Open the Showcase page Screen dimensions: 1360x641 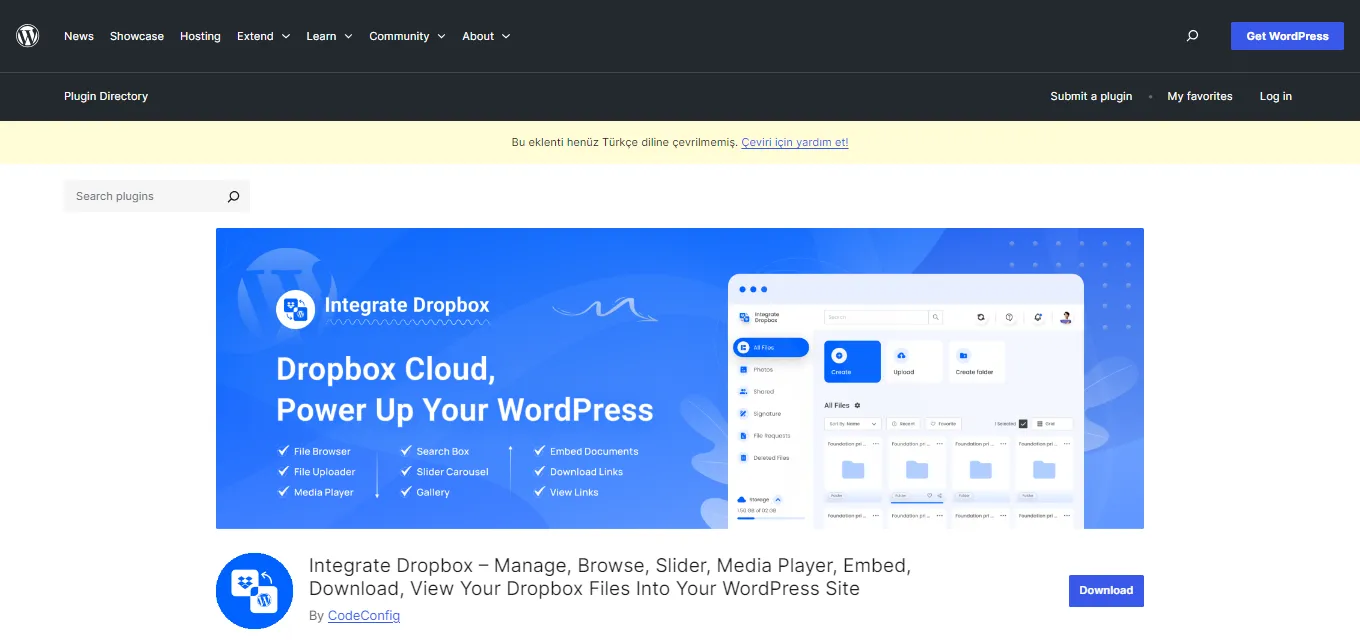pyautogui.click(x=137, y=36)
